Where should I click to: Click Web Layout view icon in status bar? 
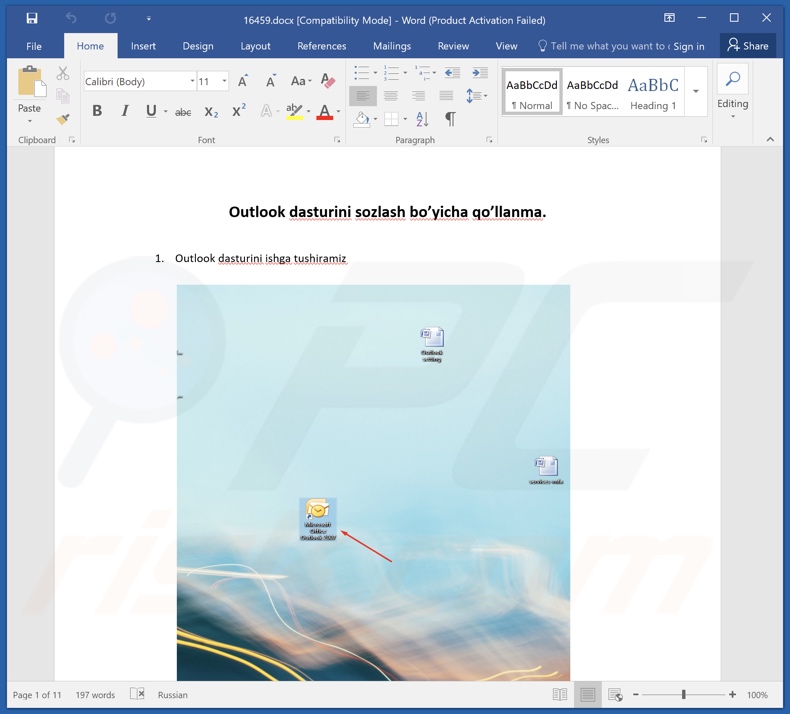tap(615, 694)
